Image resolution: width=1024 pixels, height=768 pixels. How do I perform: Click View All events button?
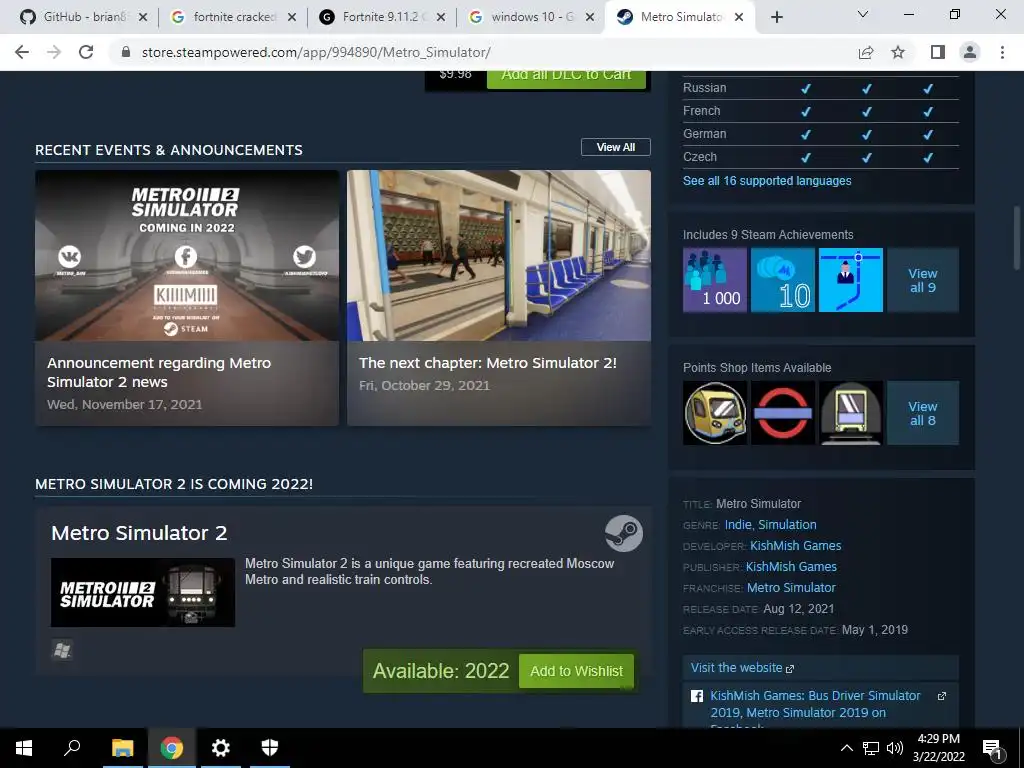pyautogui.click(x=616, y=147)
